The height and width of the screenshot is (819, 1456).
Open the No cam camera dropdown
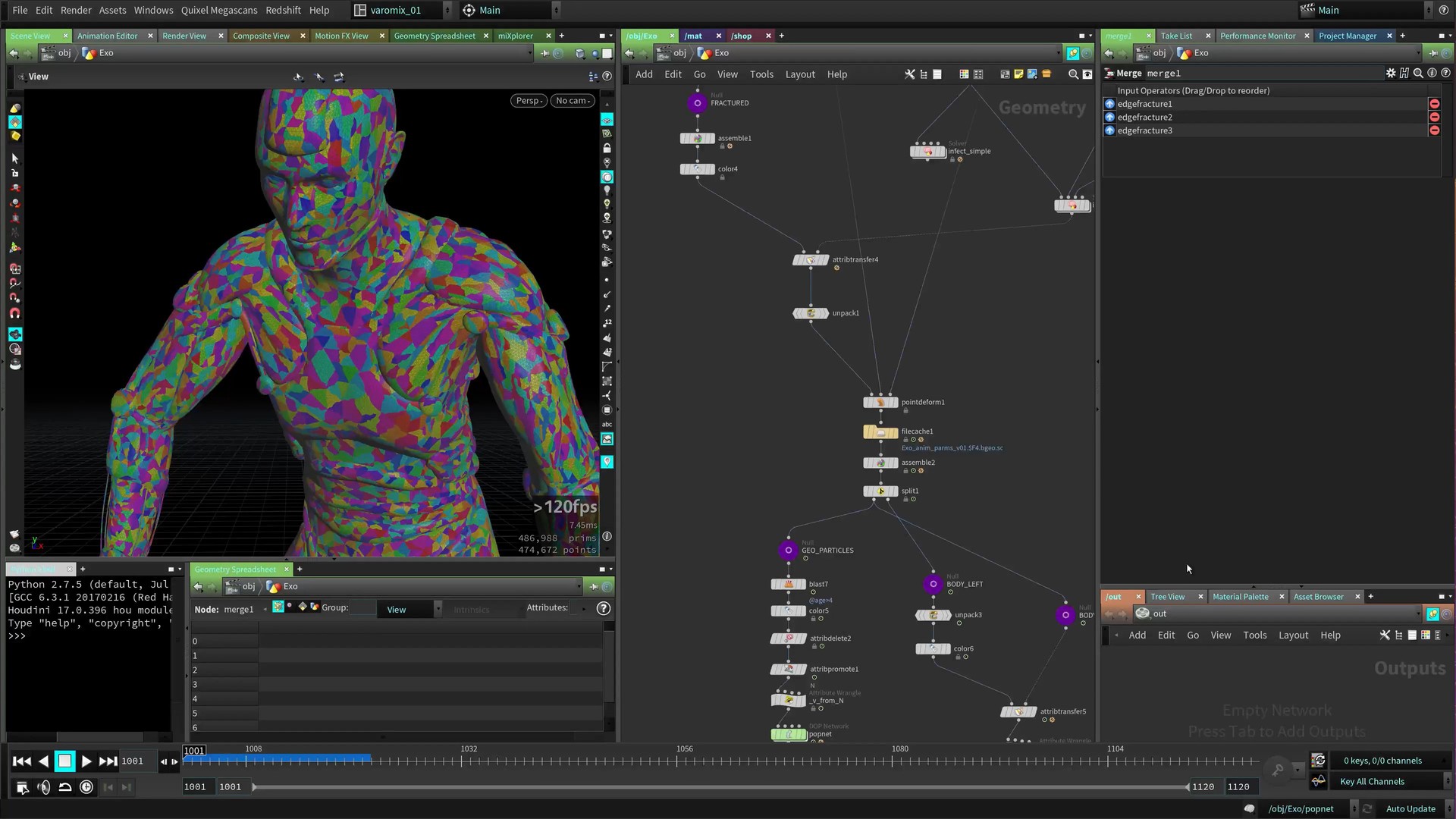(x=573, y=101)
